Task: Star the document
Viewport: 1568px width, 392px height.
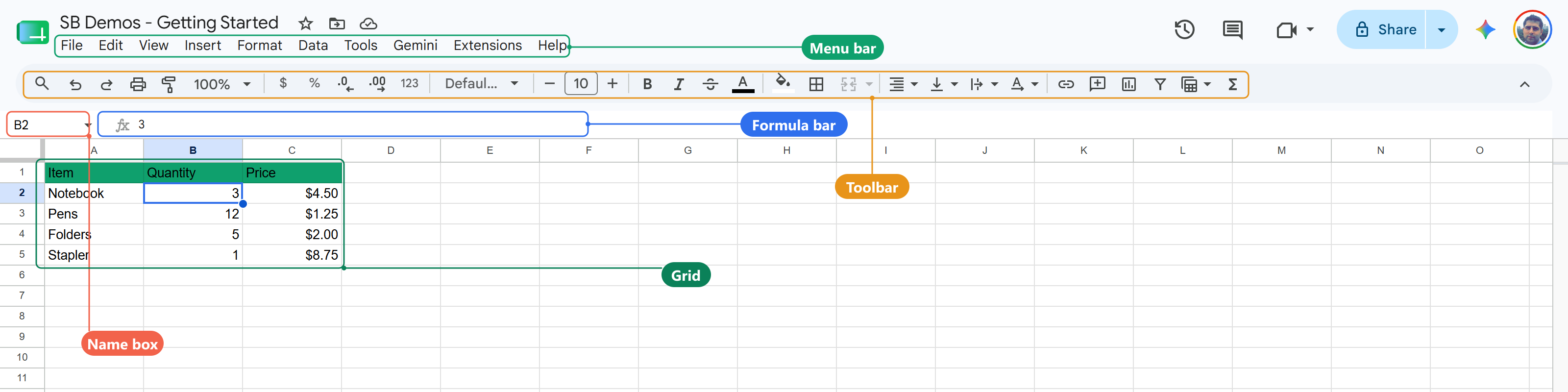Action: click(306, 23)
